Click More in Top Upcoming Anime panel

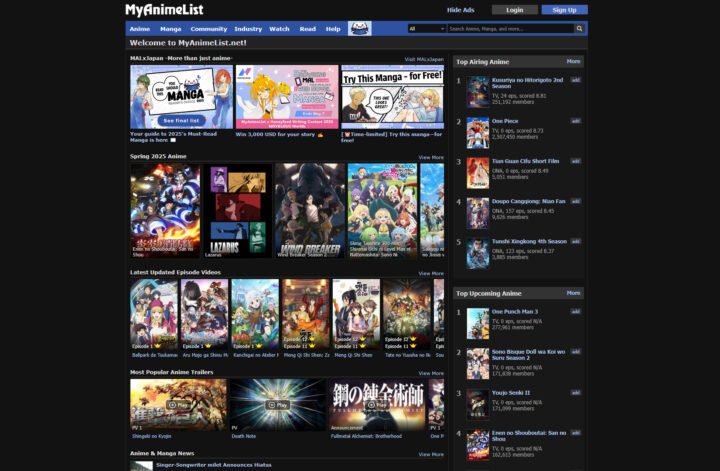[574, 293]
